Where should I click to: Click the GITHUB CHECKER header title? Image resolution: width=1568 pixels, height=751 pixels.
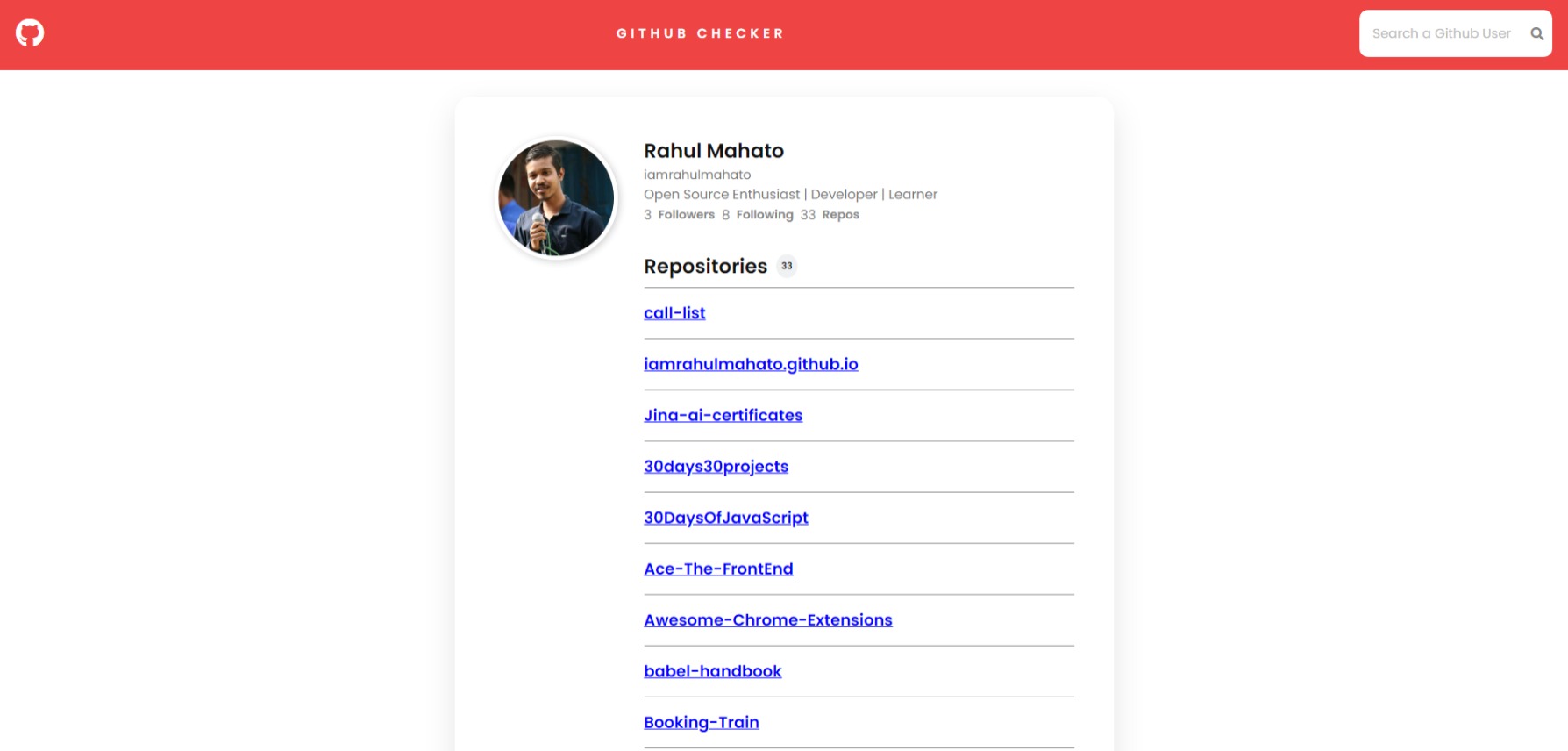[700, 33]
